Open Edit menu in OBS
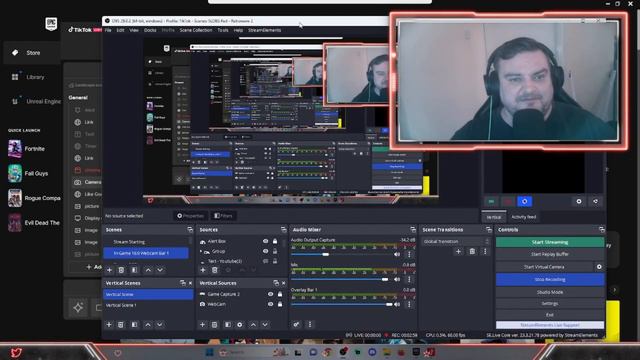This screenshot has height=360, width=640. (x=120, y=30)
